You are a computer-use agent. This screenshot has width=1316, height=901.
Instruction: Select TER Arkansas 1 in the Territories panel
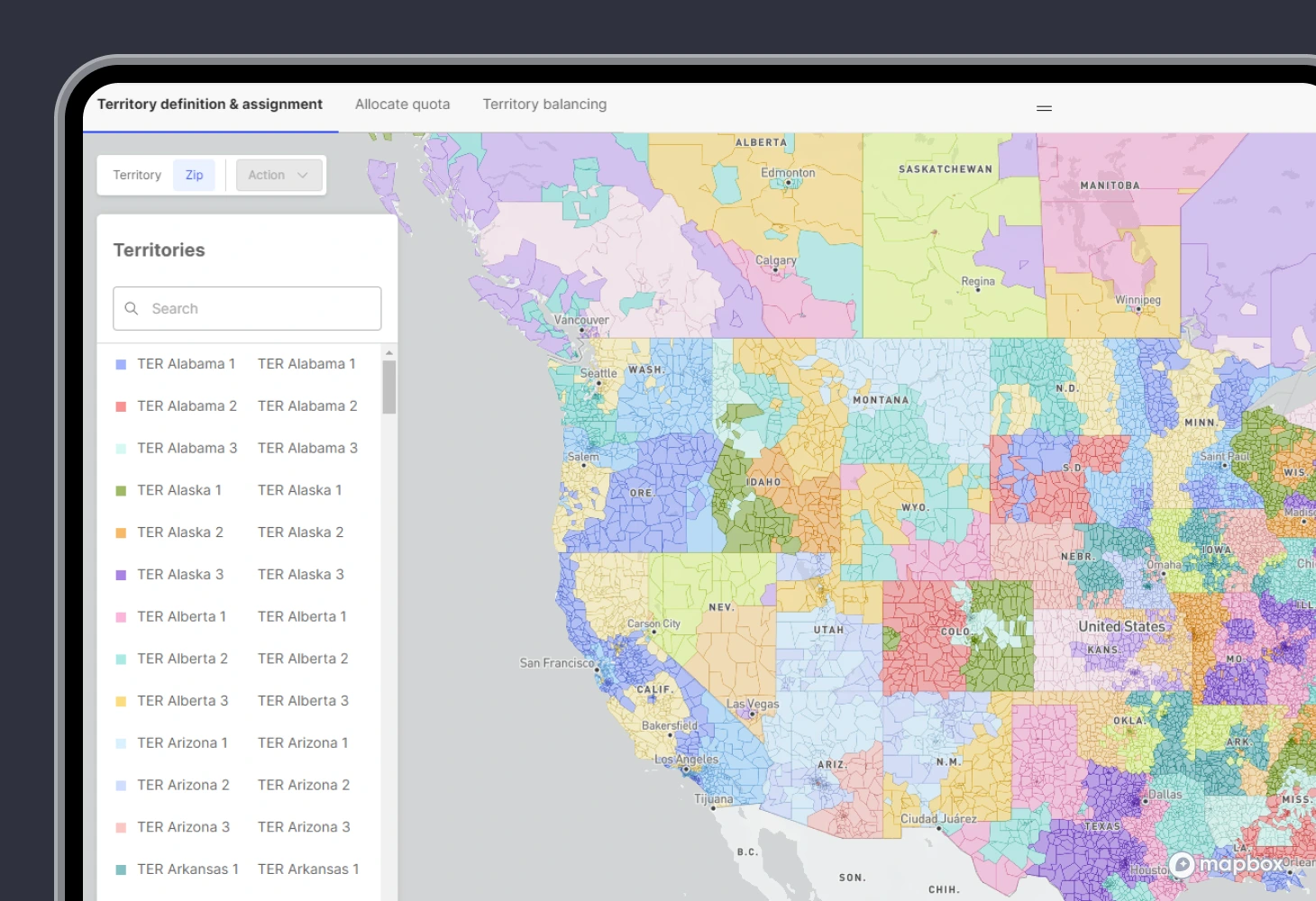187,869
